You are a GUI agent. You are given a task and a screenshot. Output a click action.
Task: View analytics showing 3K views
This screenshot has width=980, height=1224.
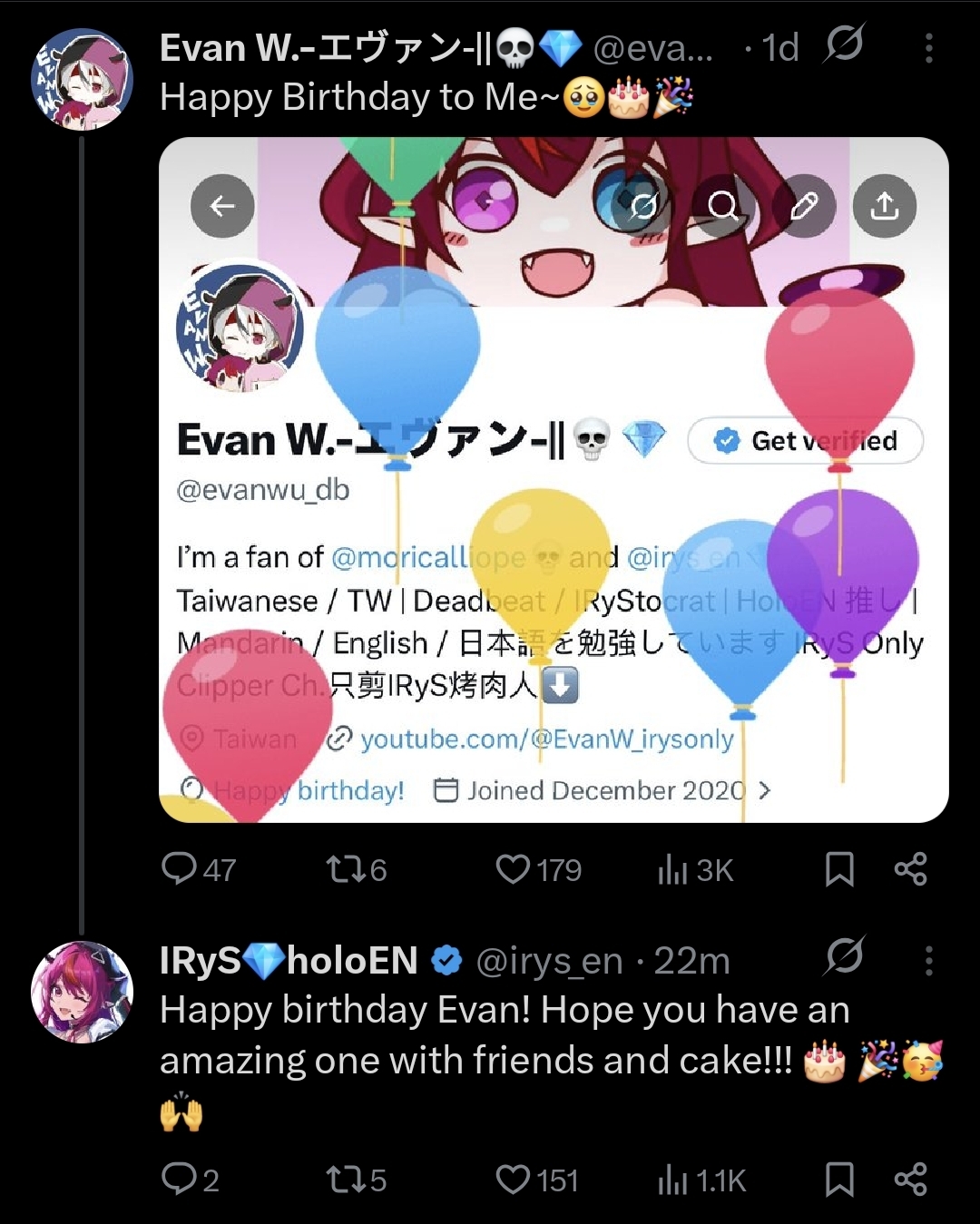(x=695, y=869)
